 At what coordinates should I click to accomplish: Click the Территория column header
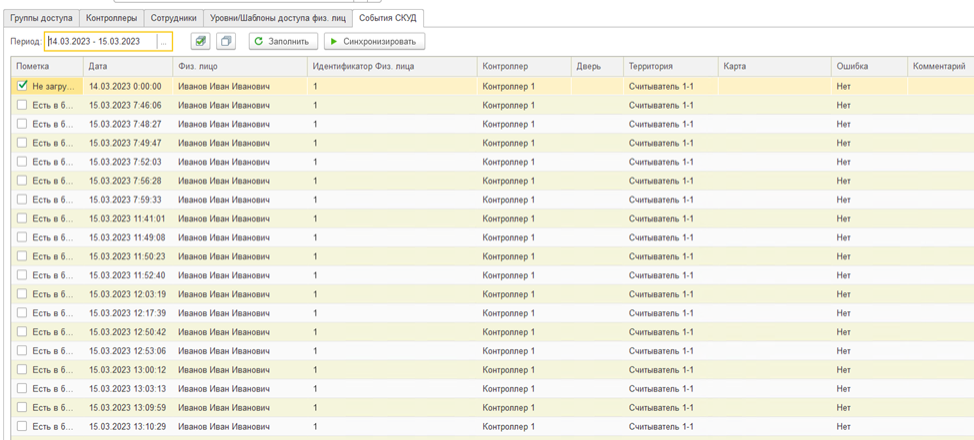tap(670, 66)
